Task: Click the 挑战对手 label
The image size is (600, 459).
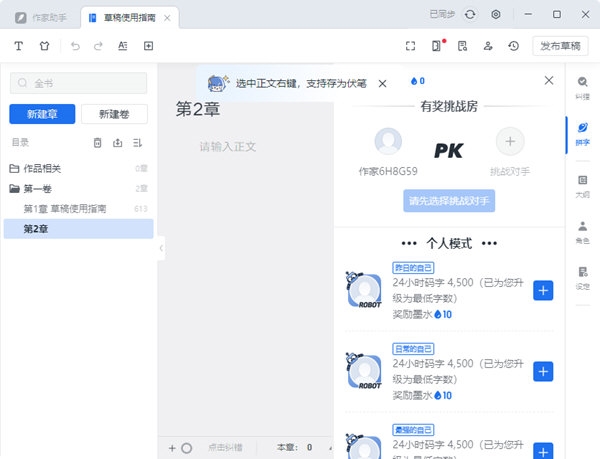Action: [x=510, y=172]
